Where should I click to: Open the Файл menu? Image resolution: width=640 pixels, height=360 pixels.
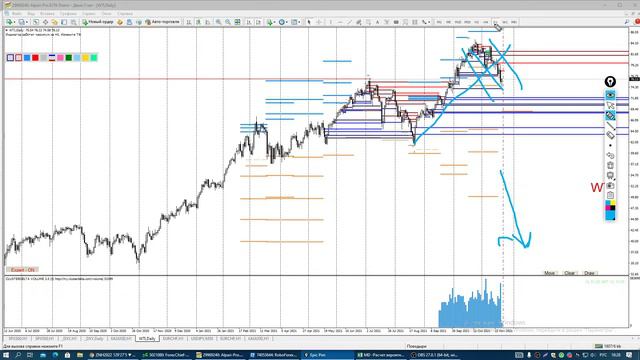[17, 13]
